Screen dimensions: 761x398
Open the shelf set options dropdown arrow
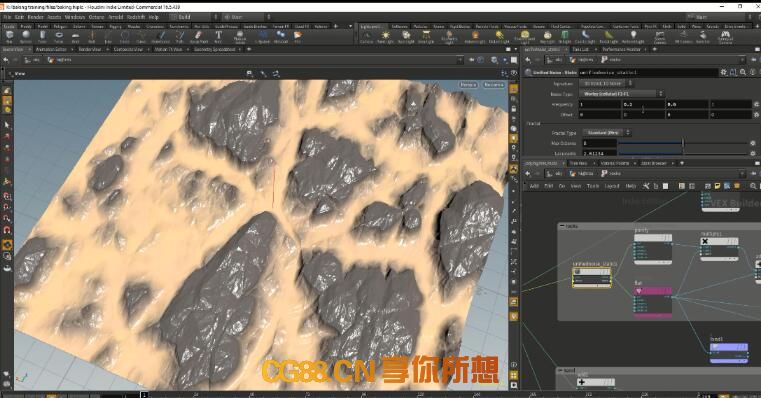(350, 26)
